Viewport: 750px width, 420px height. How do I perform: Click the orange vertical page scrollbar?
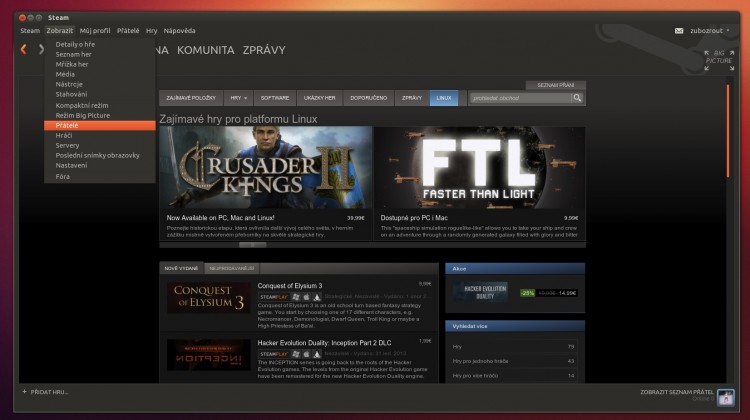[x=728, y=131]
